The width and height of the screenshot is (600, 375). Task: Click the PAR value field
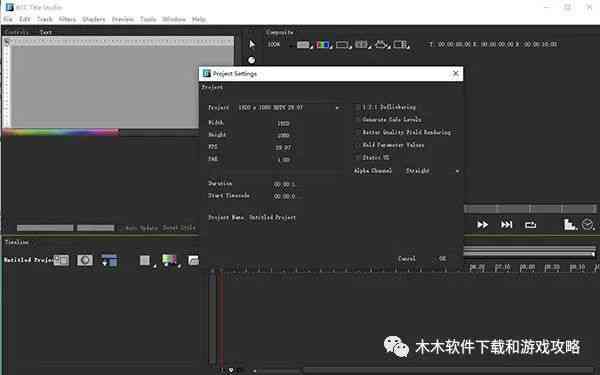click(284, 160)
